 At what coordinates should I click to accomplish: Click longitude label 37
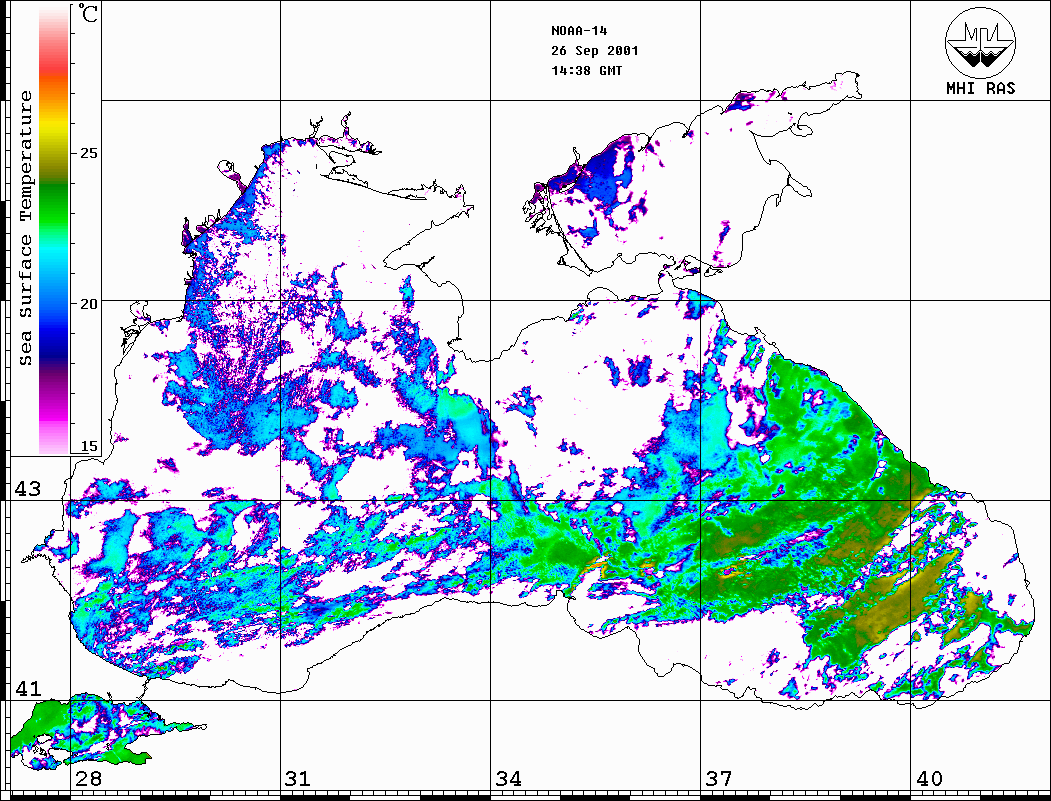719,778
